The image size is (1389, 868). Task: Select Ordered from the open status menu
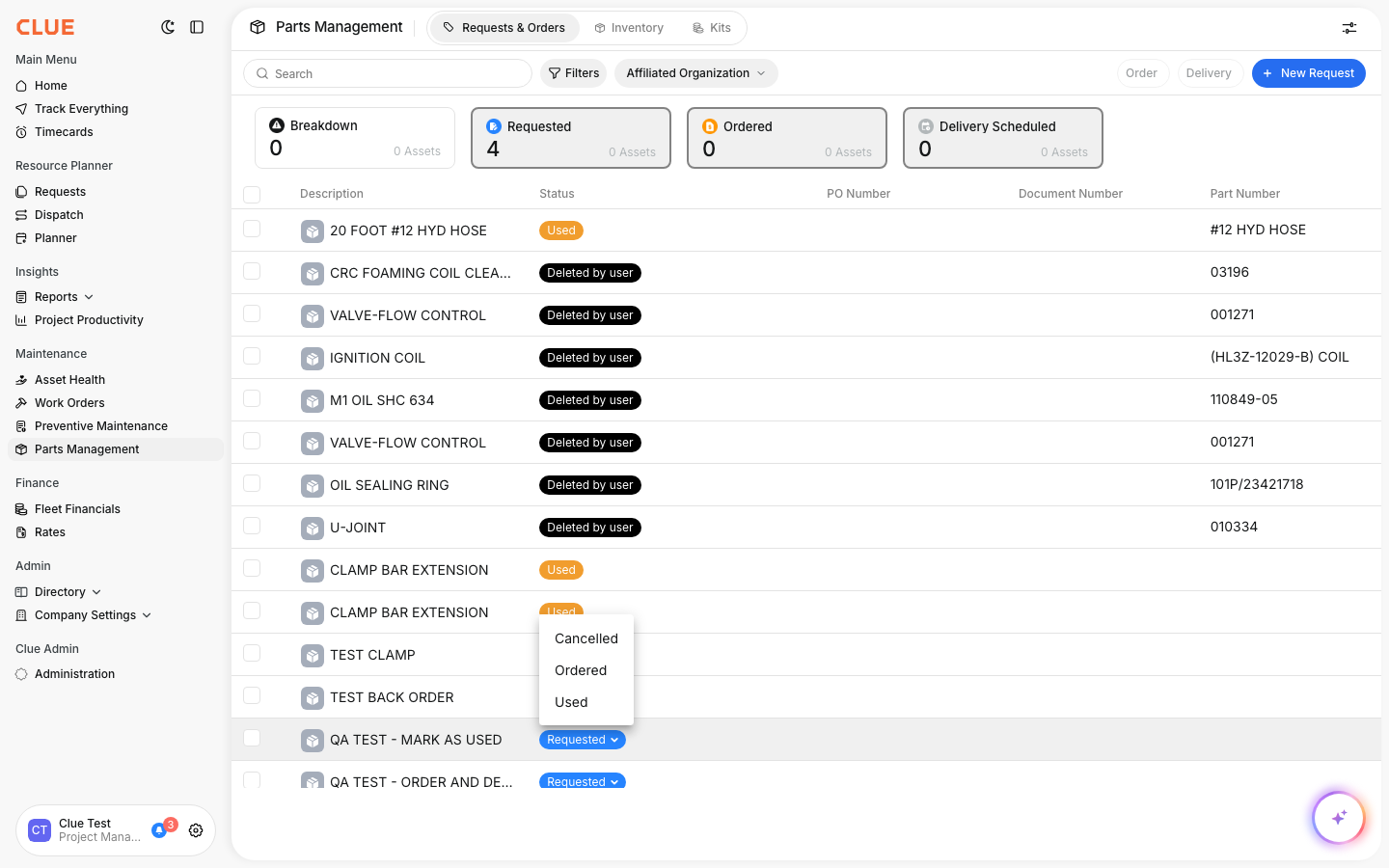coord(581,670)
